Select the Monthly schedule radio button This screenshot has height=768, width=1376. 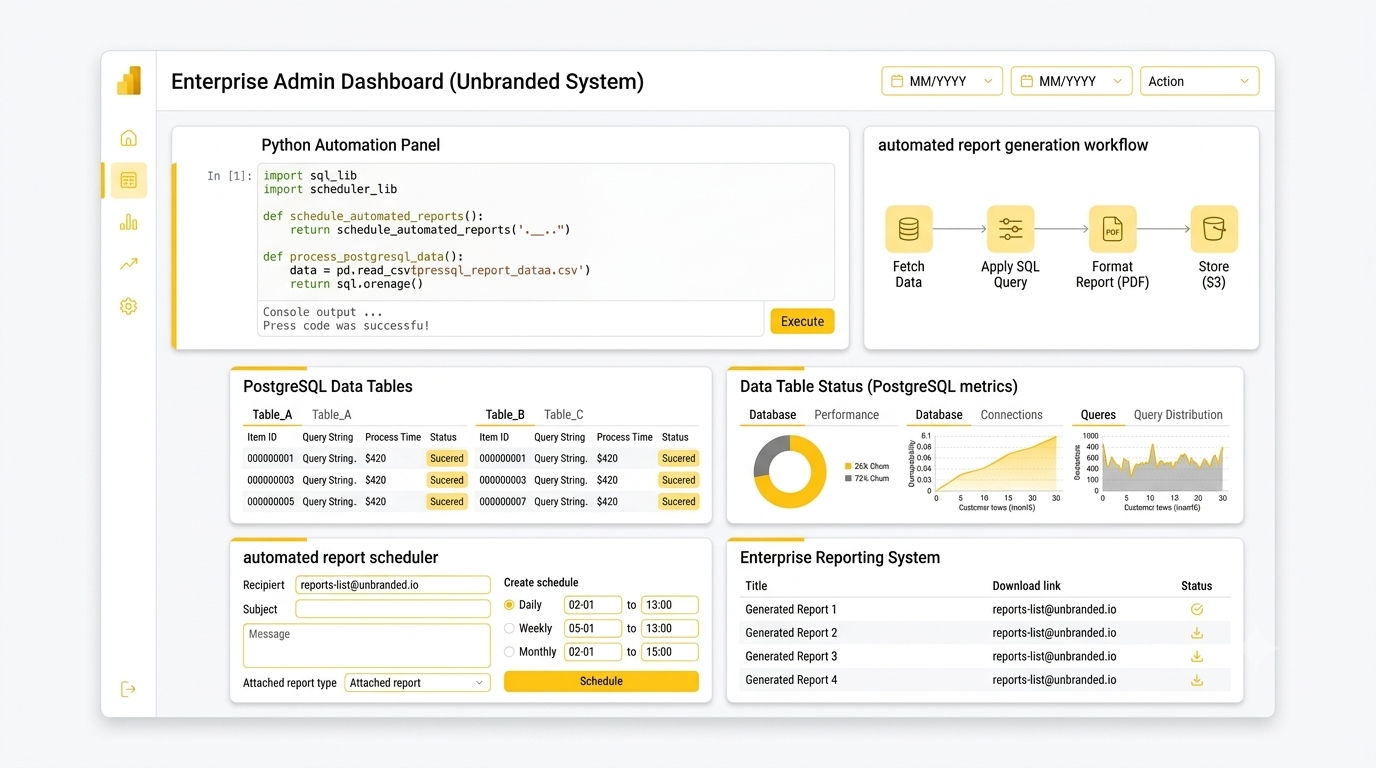pos(509,652)
